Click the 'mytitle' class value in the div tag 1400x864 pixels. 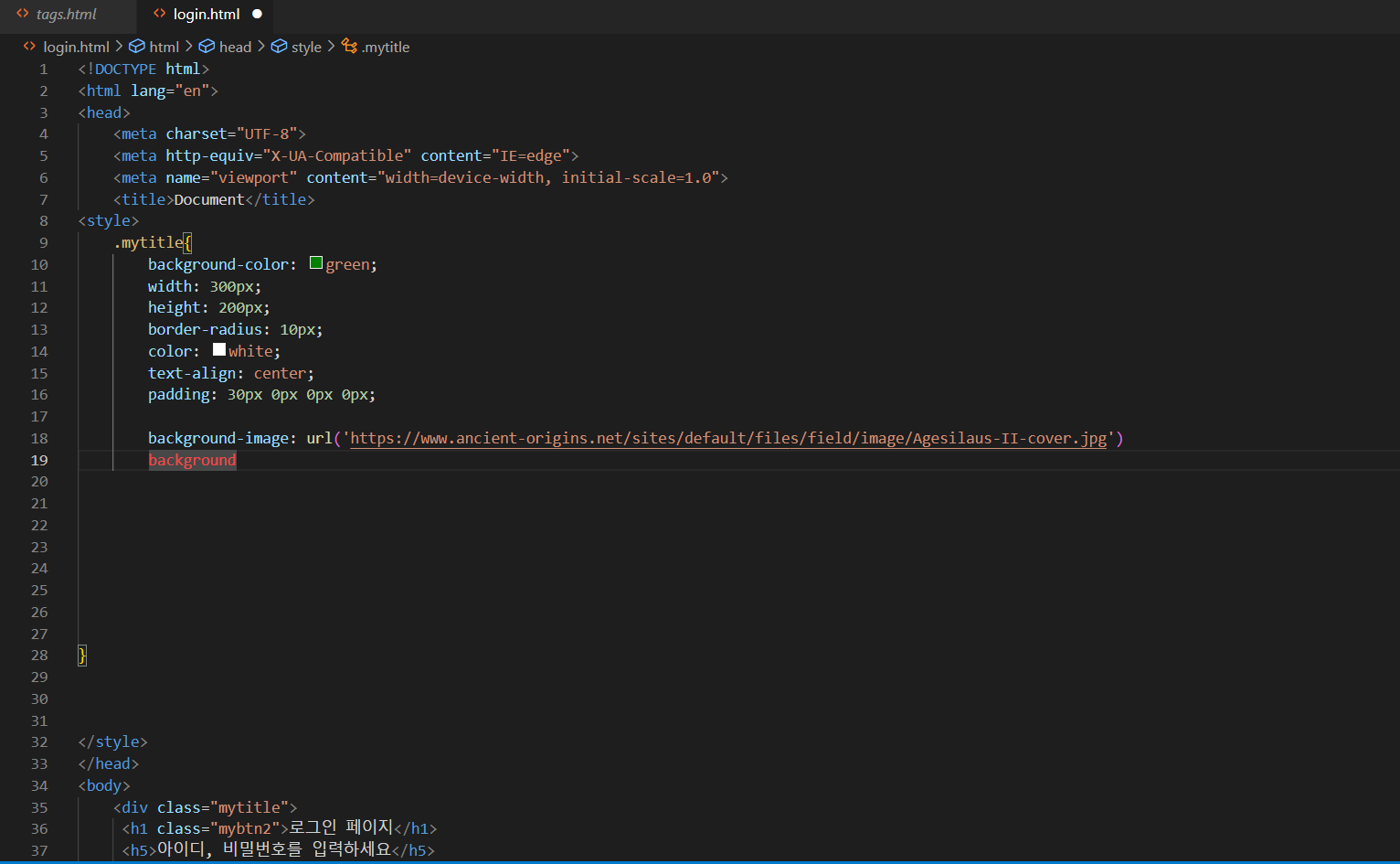(249, 808)
